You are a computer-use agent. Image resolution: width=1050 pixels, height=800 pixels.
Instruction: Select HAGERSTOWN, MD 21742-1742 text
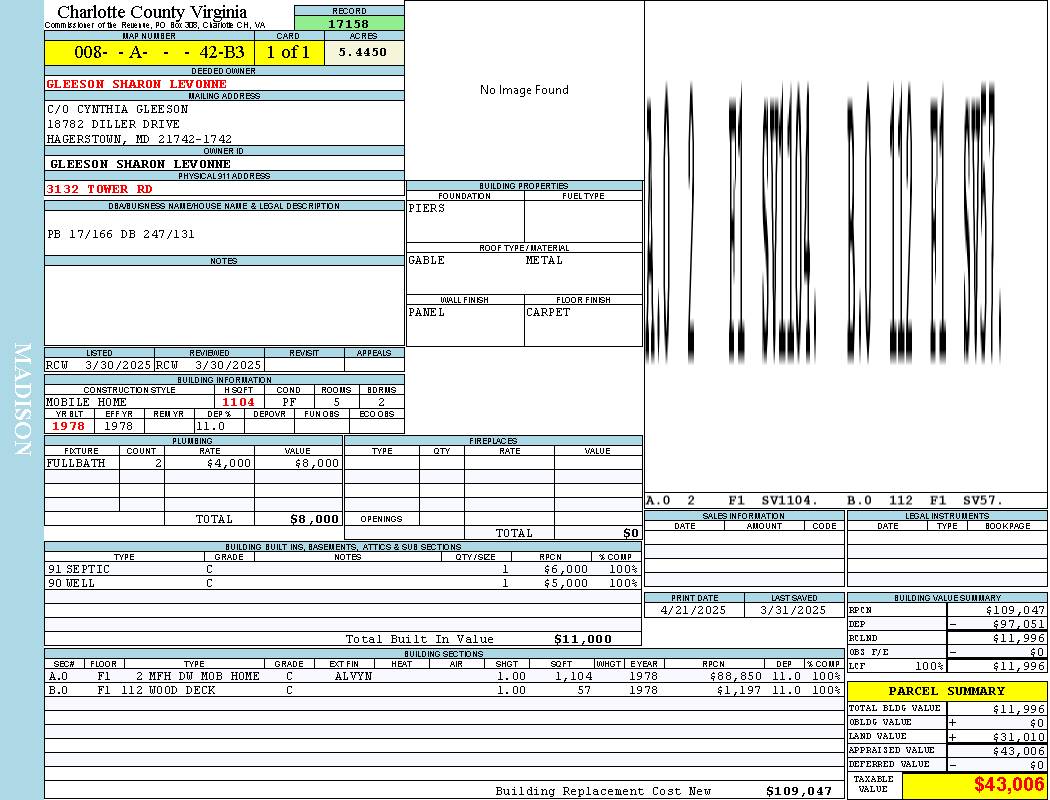(139, 139)
